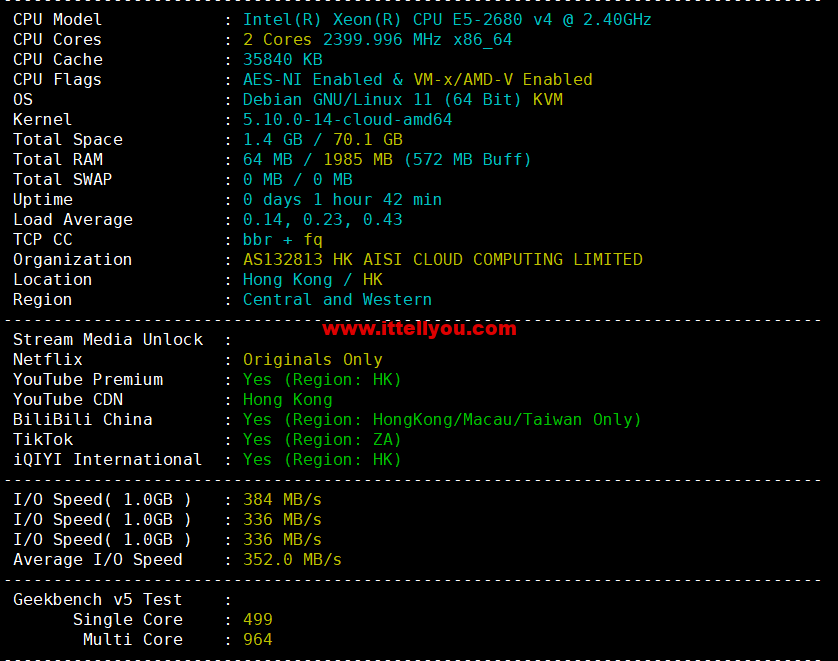Click the Netflix Originals Only result

point(312,360)
